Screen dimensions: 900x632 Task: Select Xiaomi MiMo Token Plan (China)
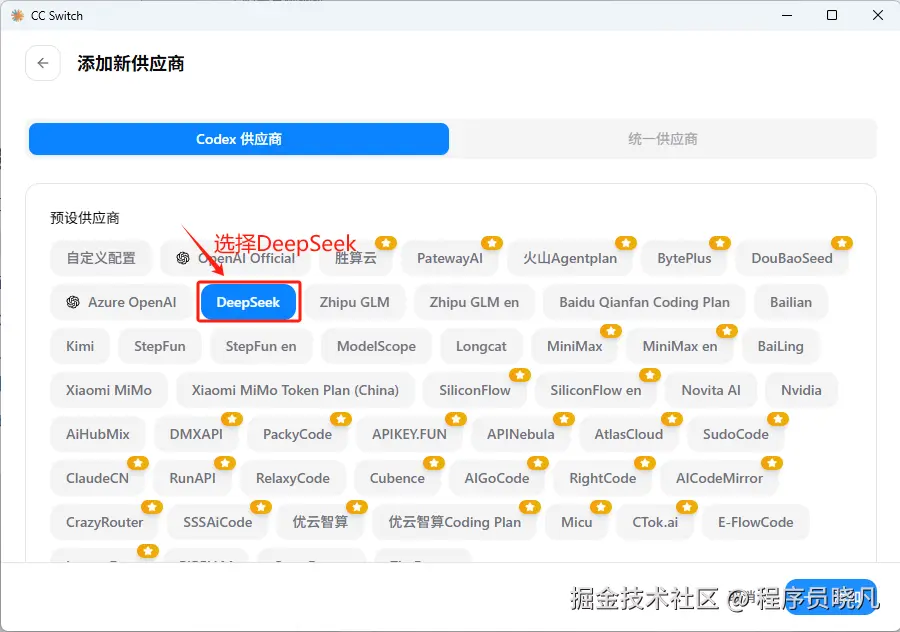point(295,390)
